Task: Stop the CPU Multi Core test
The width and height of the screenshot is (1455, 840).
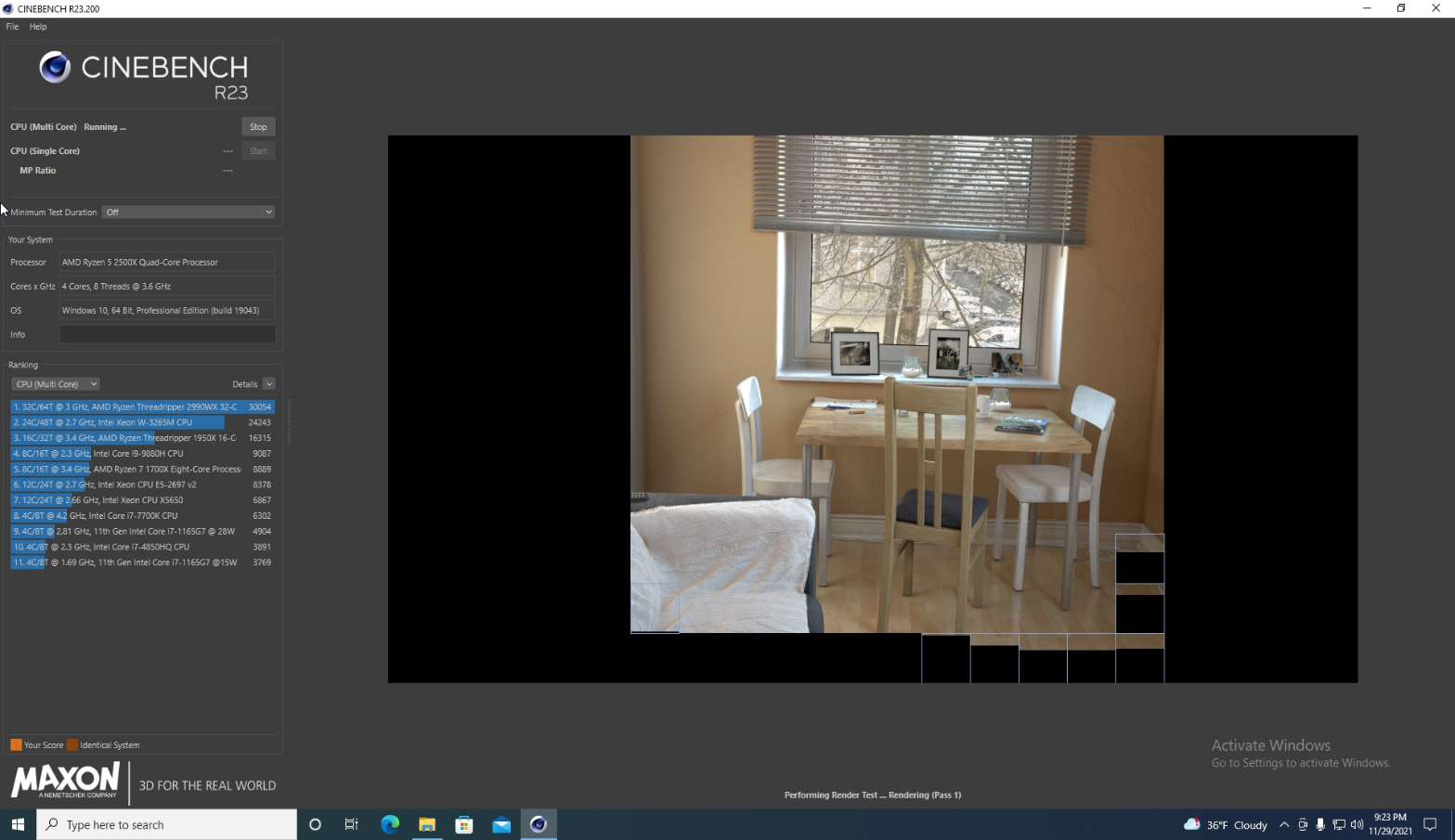Action: coord(258,127)
